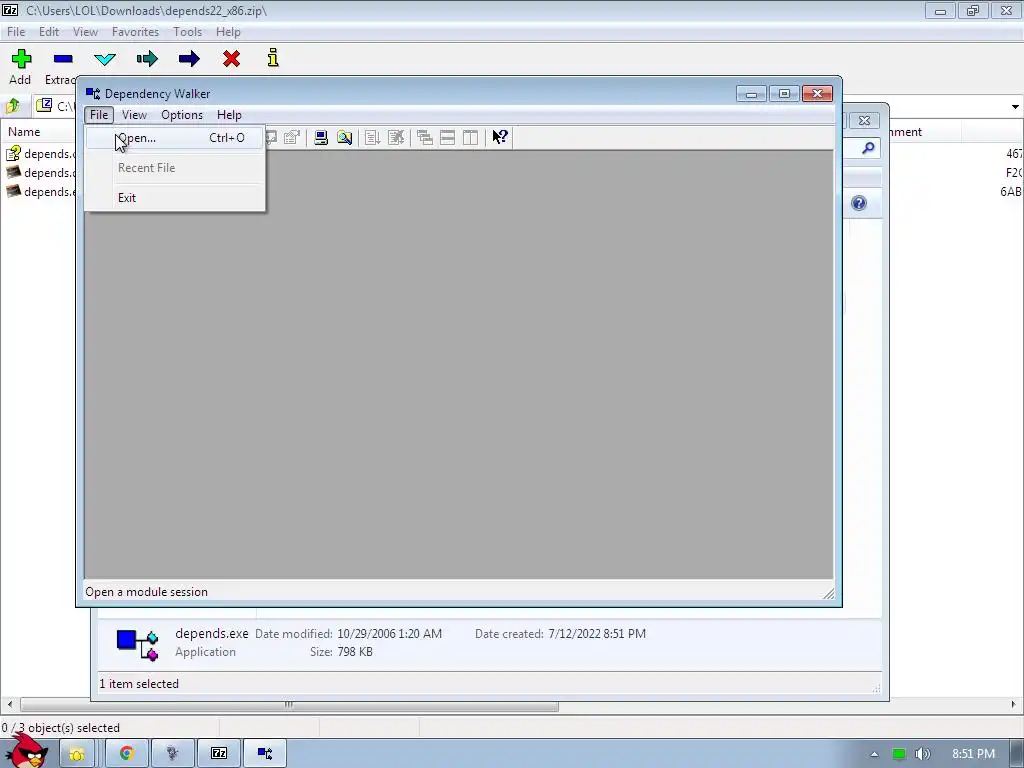
Task: Open the folder icon on the taskbar
Action: click(77, 754)
